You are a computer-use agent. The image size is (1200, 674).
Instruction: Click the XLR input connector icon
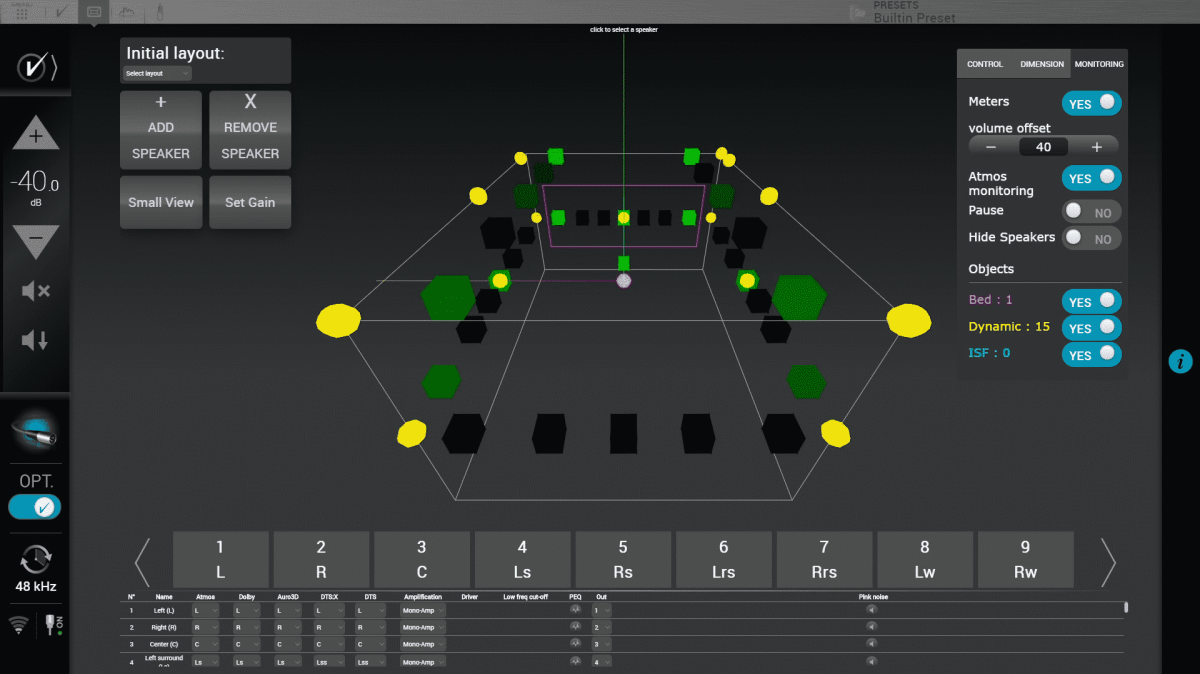35,430
